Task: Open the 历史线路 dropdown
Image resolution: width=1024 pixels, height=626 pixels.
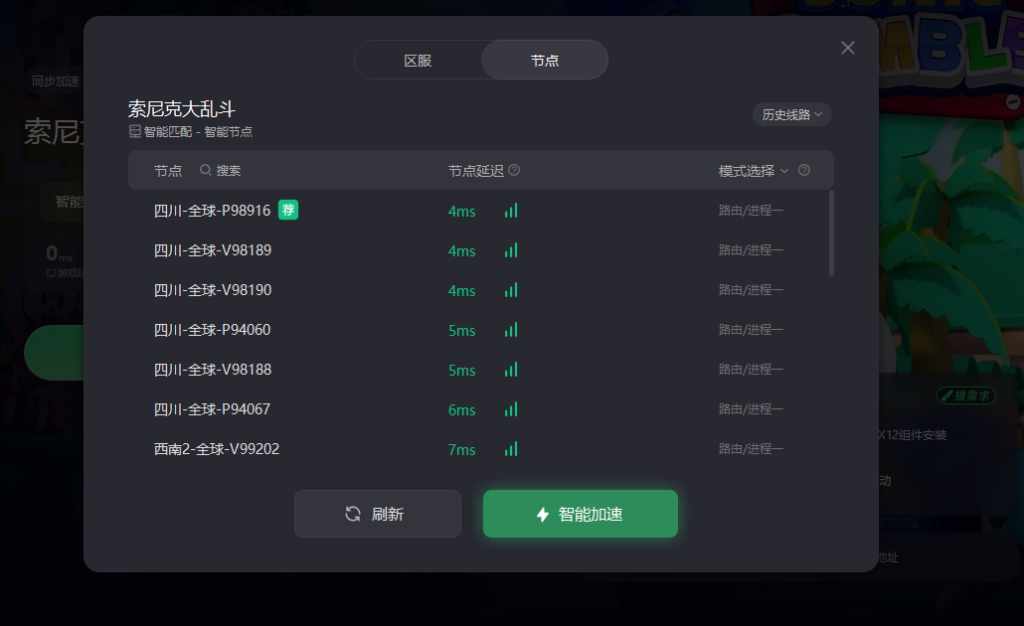Action: click(792, 115)
